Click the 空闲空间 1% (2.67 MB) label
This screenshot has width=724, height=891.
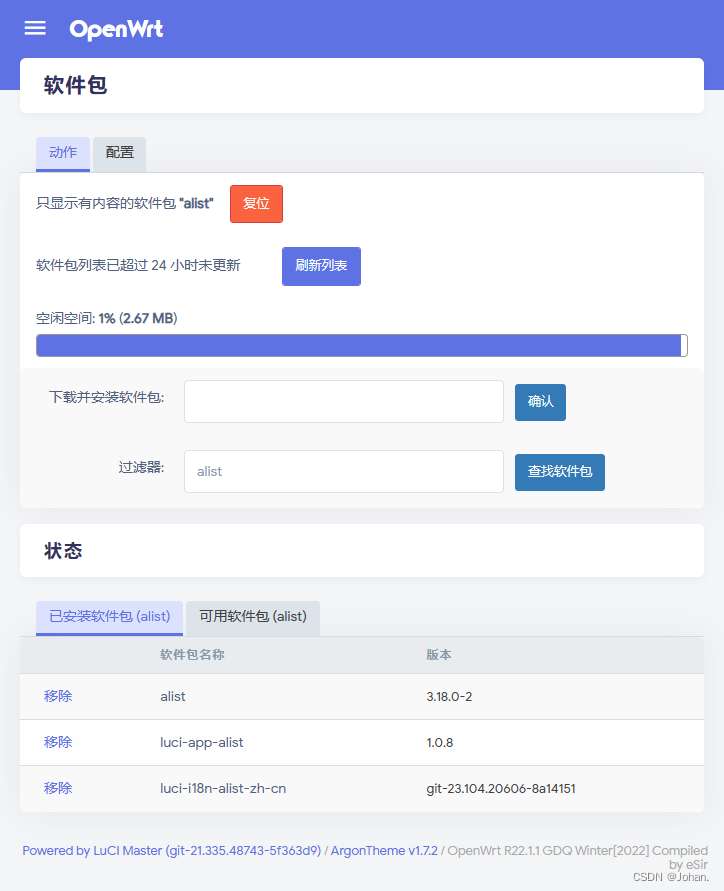pyautogui.click(x=106, y=318)
